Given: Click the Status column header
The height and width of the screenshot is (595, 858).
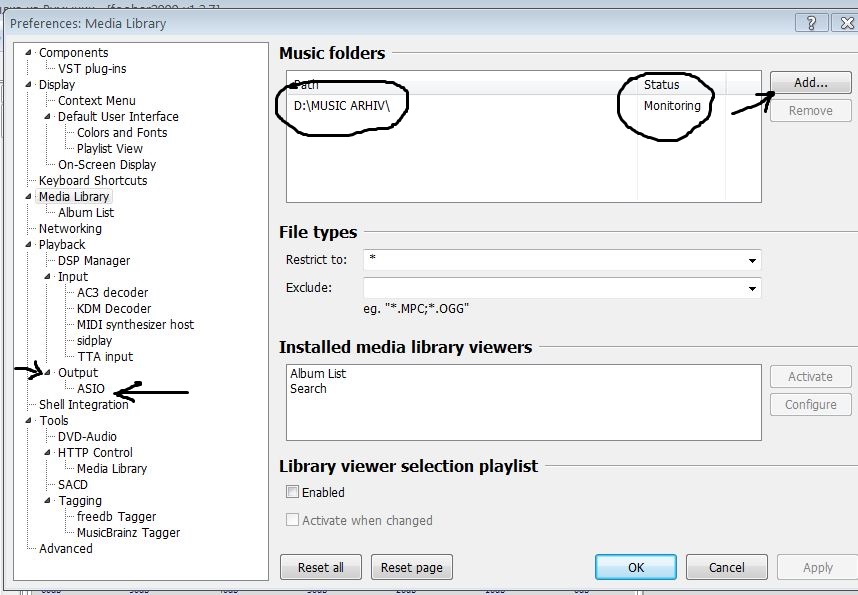Looking at the screenshot, I should (681, 84).
